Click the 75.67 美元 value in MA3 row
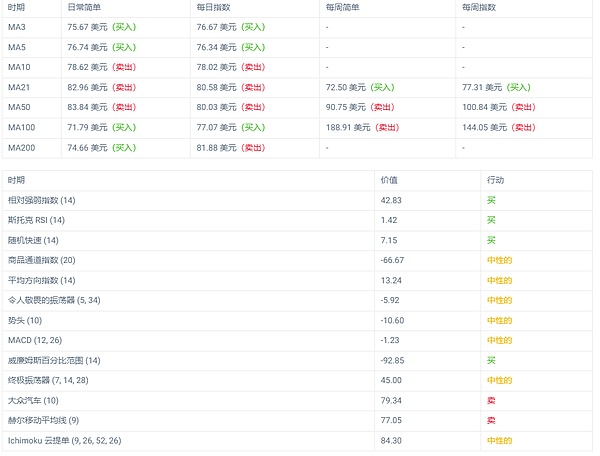 point(88,27)
